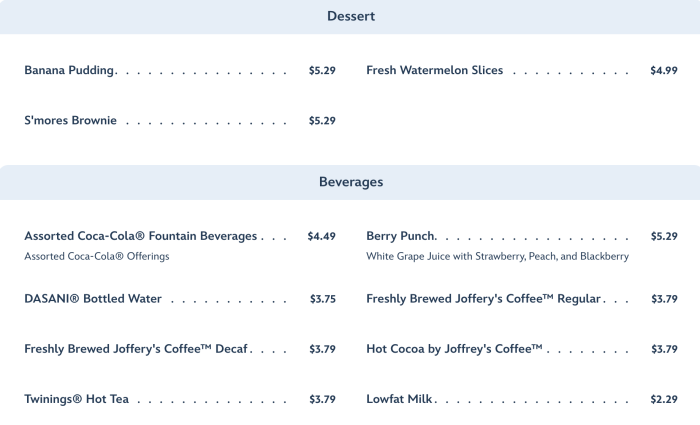Image resolution: width=700 pixels, height=425 pixels.
Task: Click the $3.75 bottled water price
Action: pos(322,299)
